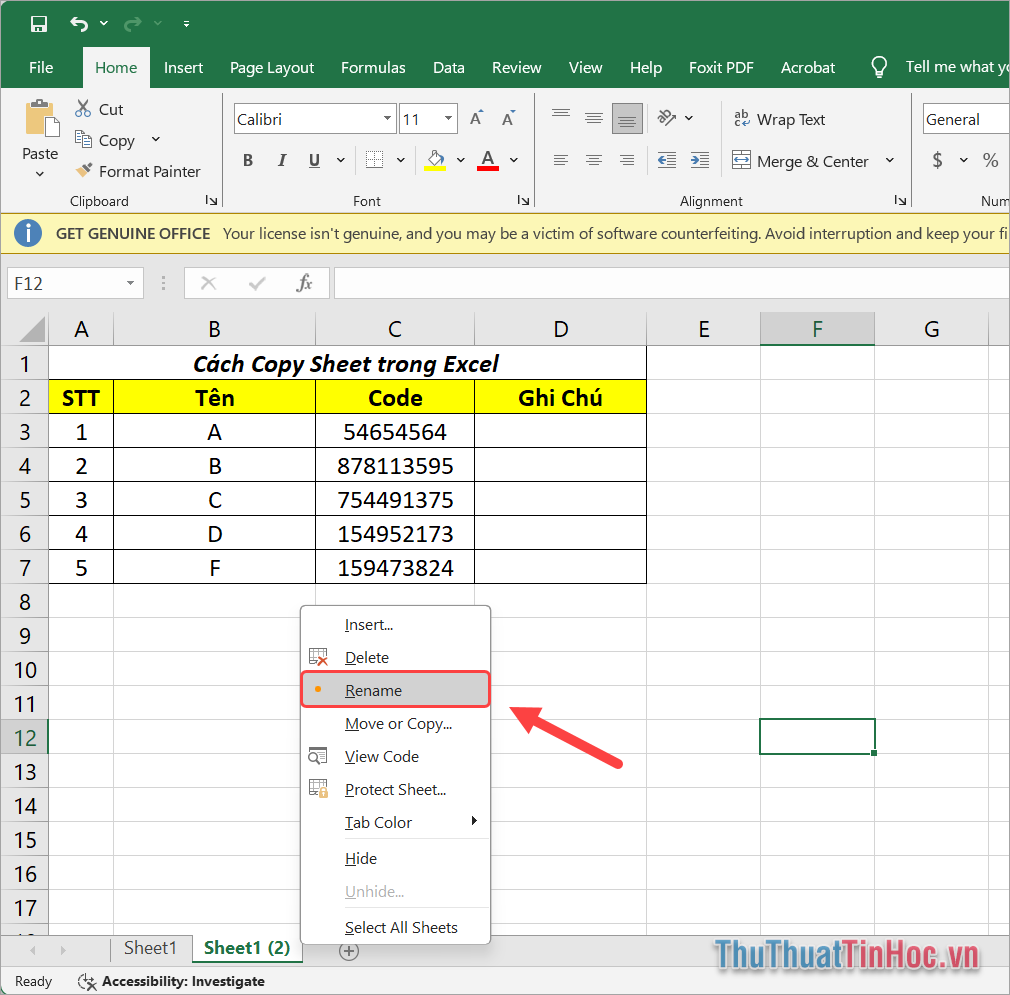Open Alignment settings dialog launcher
Viewport: 1010px width, 995px height.
(x=900, y=200)
